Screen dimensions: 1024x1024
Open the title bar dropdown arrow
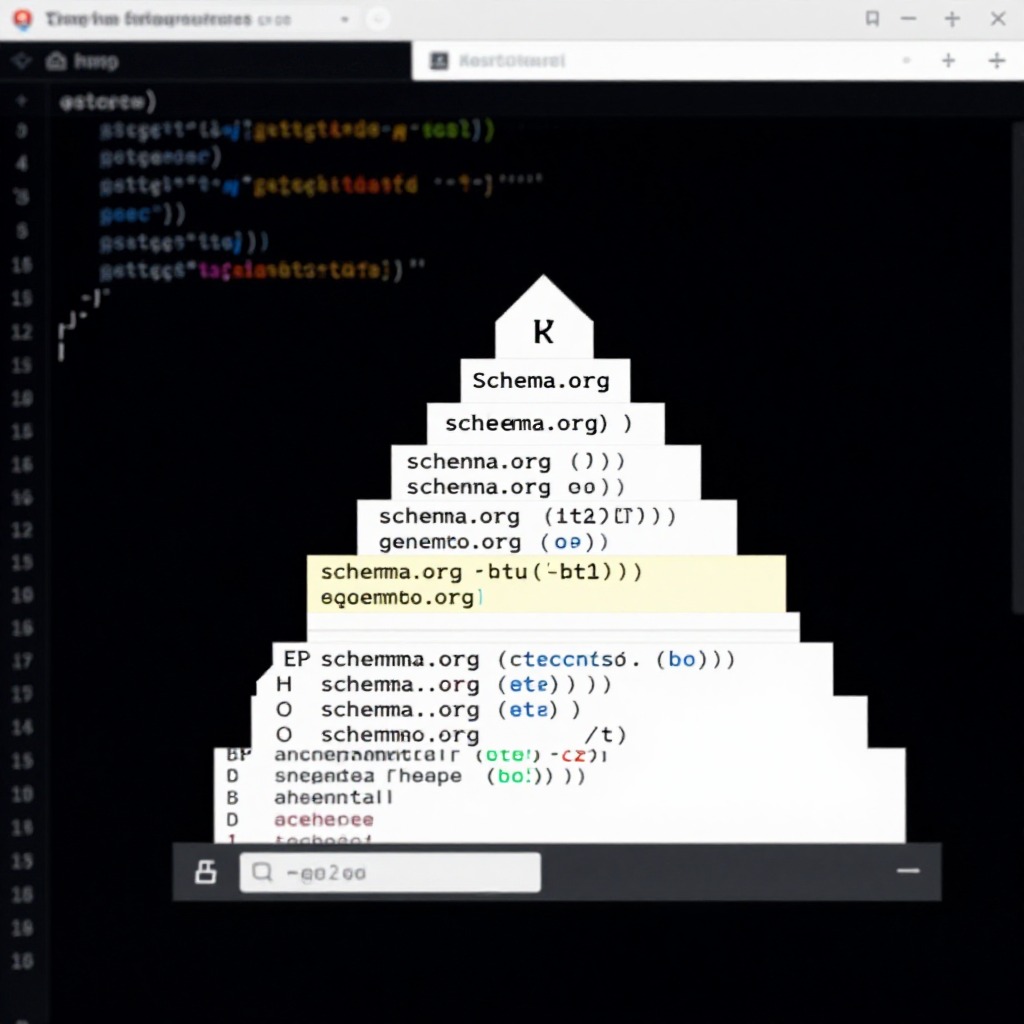pyautogui.click(x=345, y=20)
